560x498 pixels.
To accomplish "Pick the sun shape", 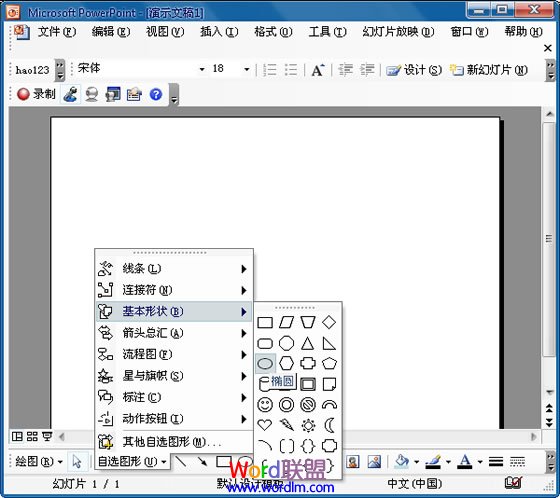I will click(x=308, y=425).
